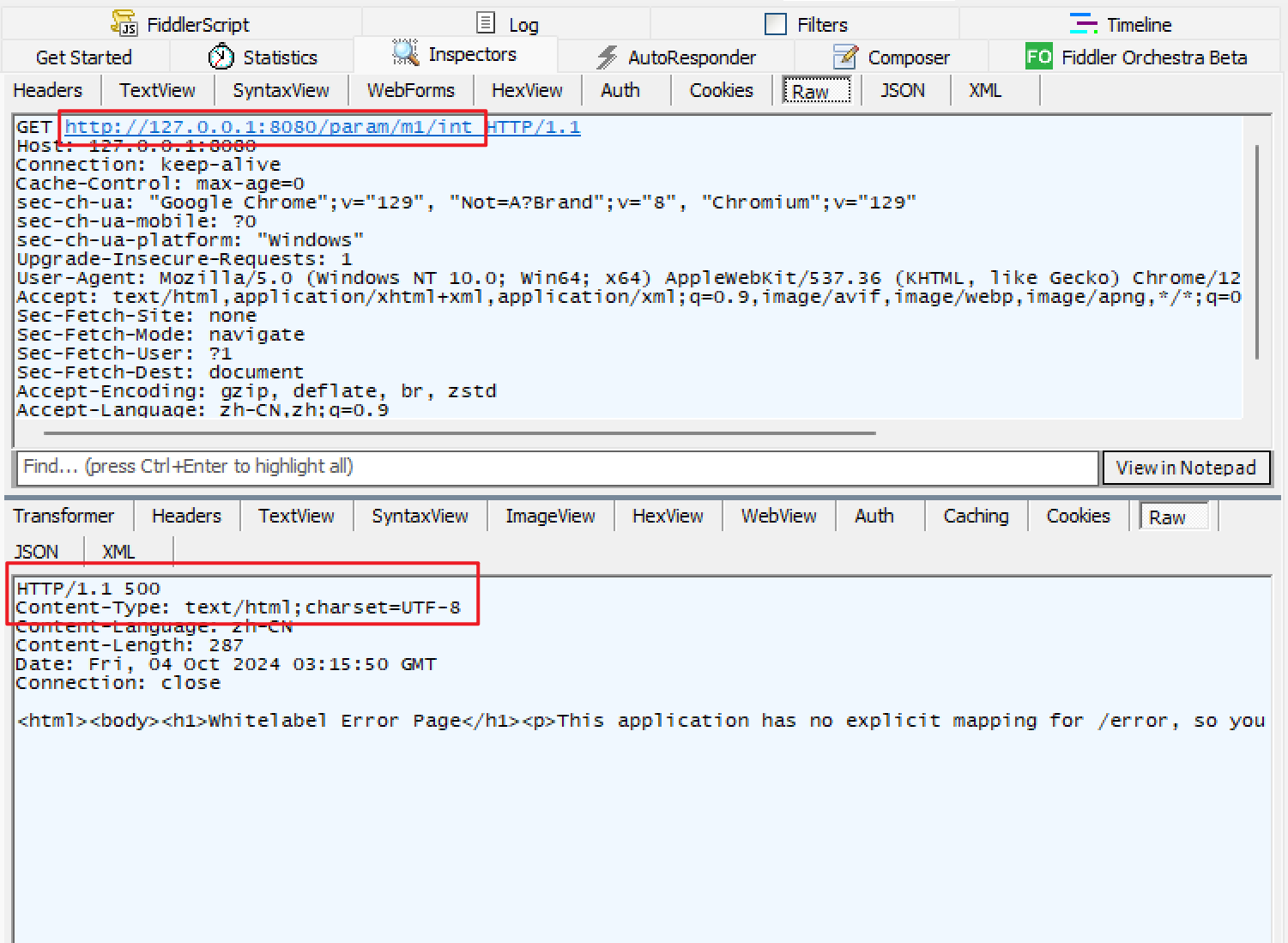Click the Whitelabel Error Page html line

coord(641,721)
